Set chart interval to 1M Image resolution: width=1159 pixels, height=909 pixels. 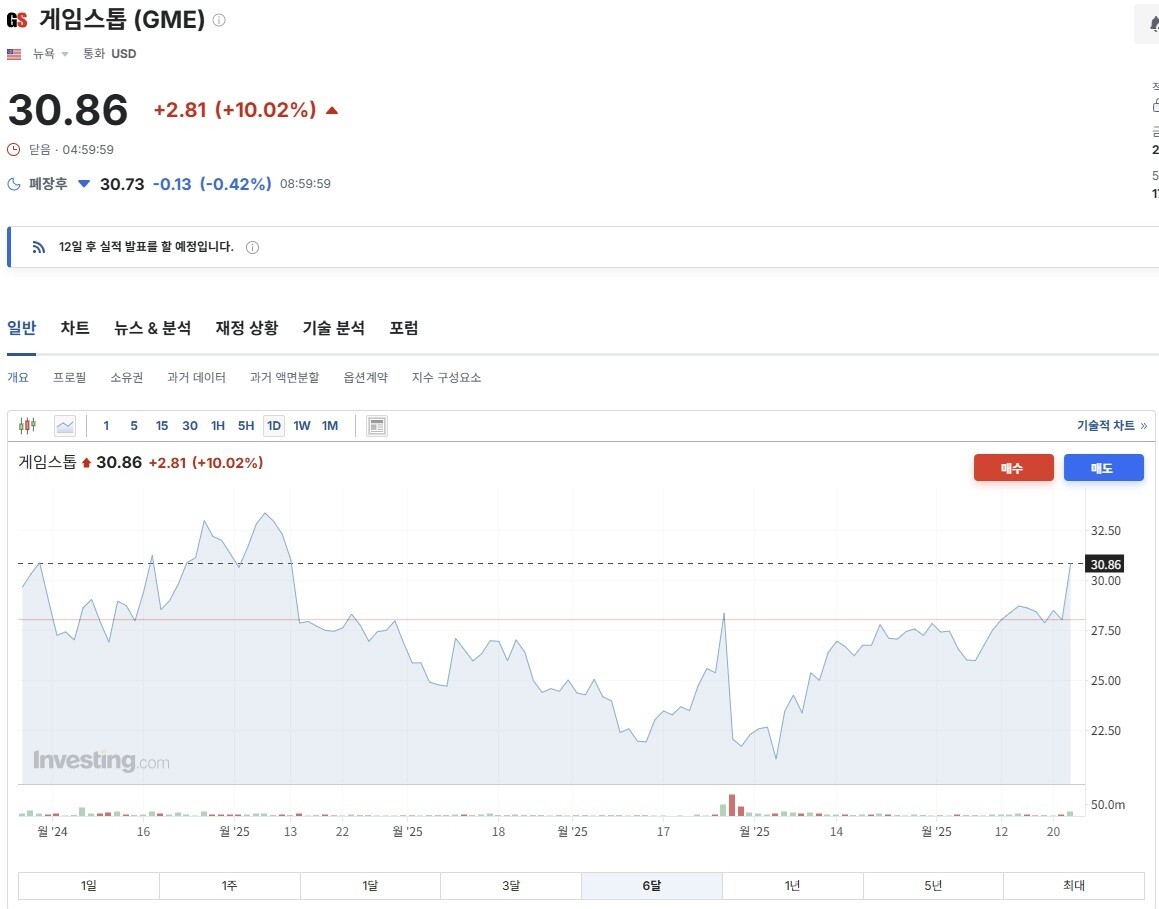330,426
